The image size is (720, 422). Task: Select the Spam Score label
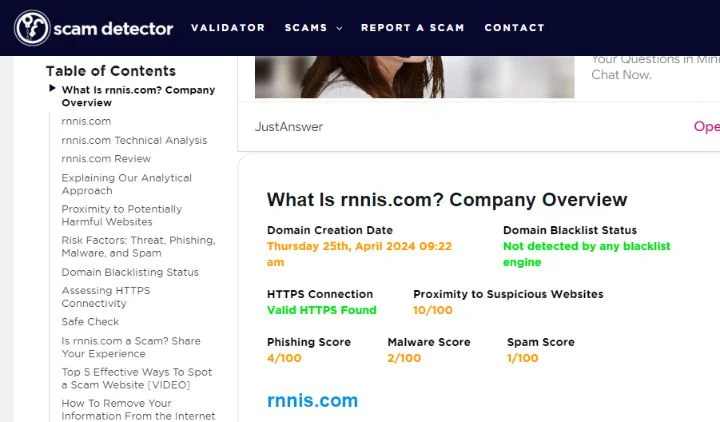(x=541, y=342)
